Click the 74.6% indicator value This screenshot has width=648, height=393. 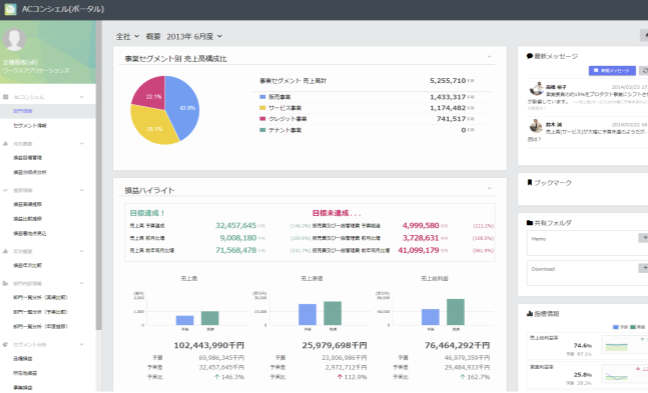pyautogui.click(x=583, y=345)
